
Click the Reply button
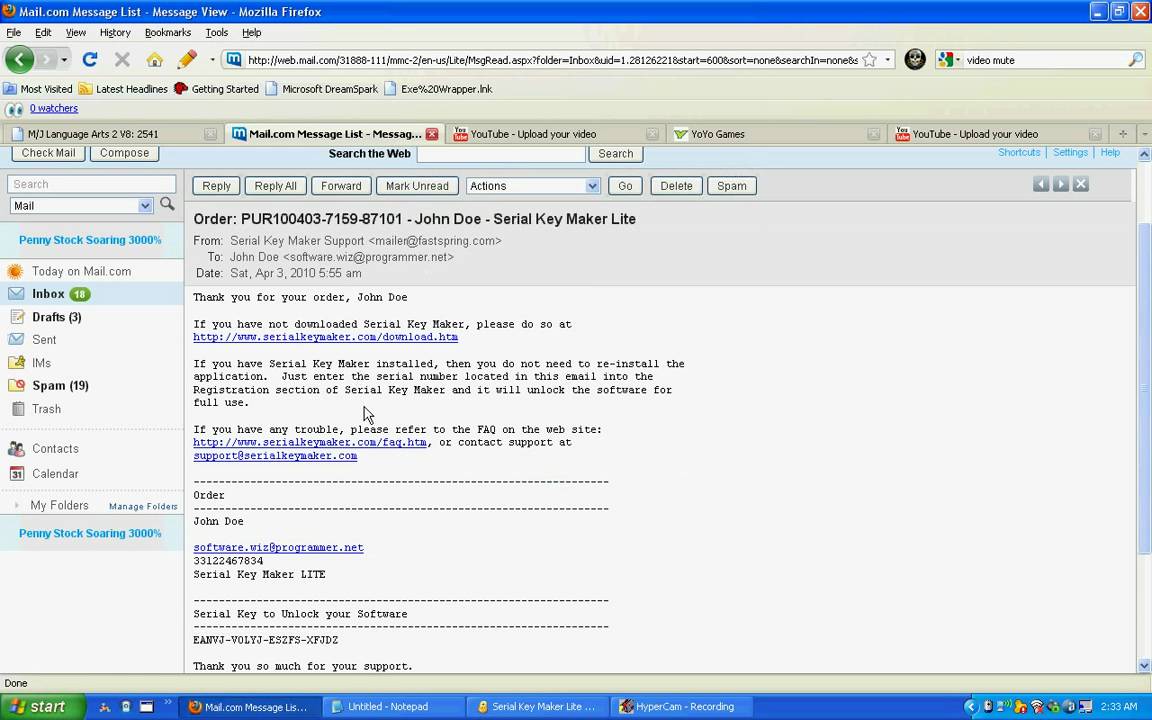tap(216, 186)
